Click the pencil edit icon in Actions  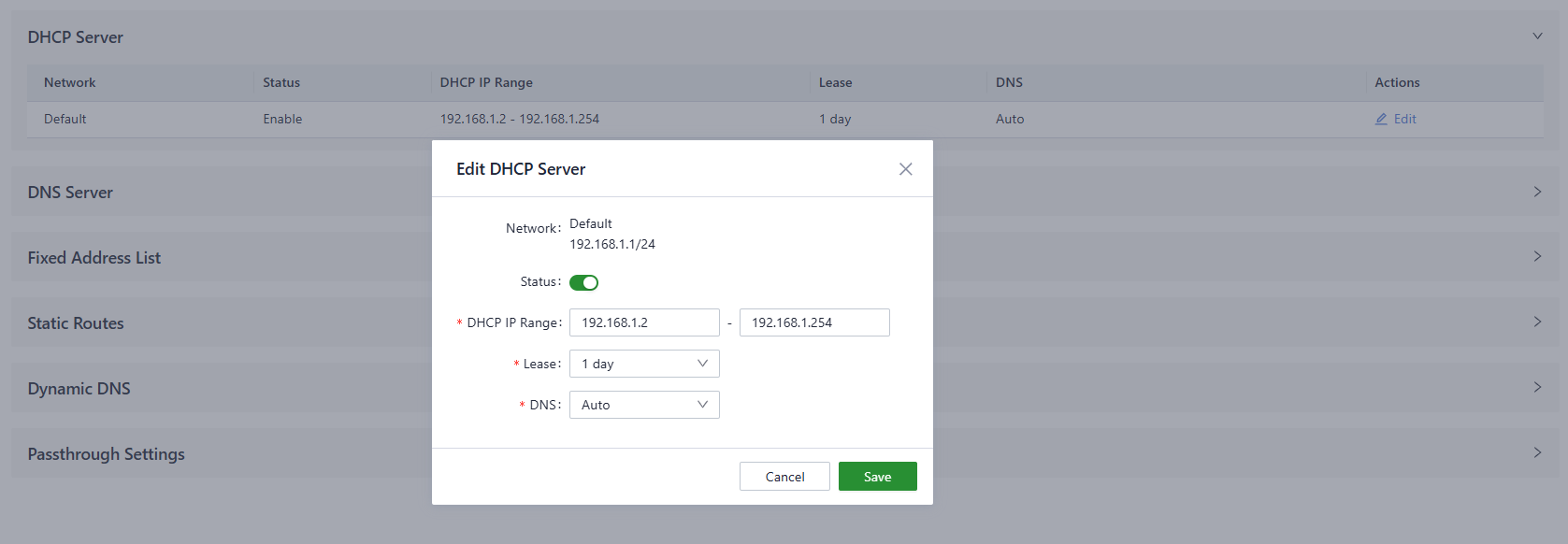click(x=1381, y=119)
